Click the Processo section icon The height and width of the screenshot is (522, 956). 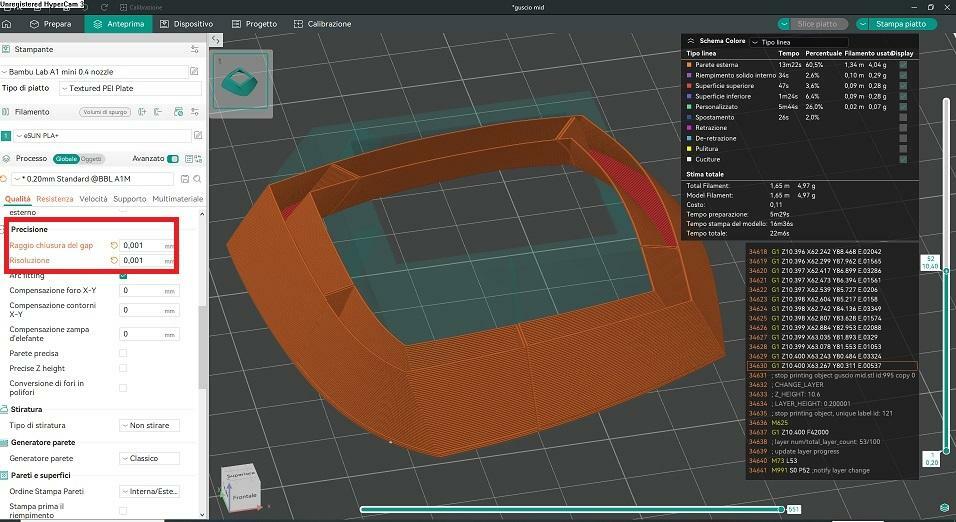(5, 159)
